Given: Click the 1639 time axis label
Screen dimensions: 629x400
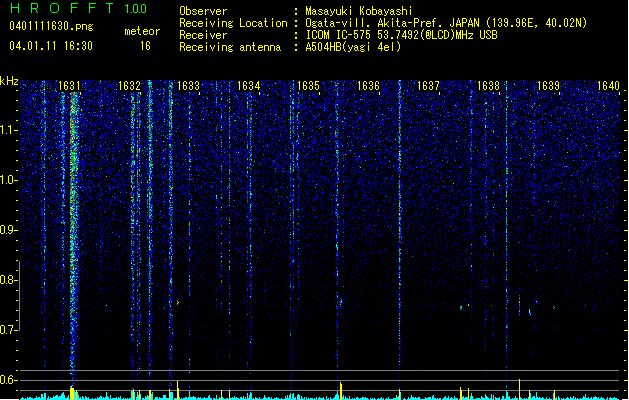Looking at the screenshot, I should (548, 86).
